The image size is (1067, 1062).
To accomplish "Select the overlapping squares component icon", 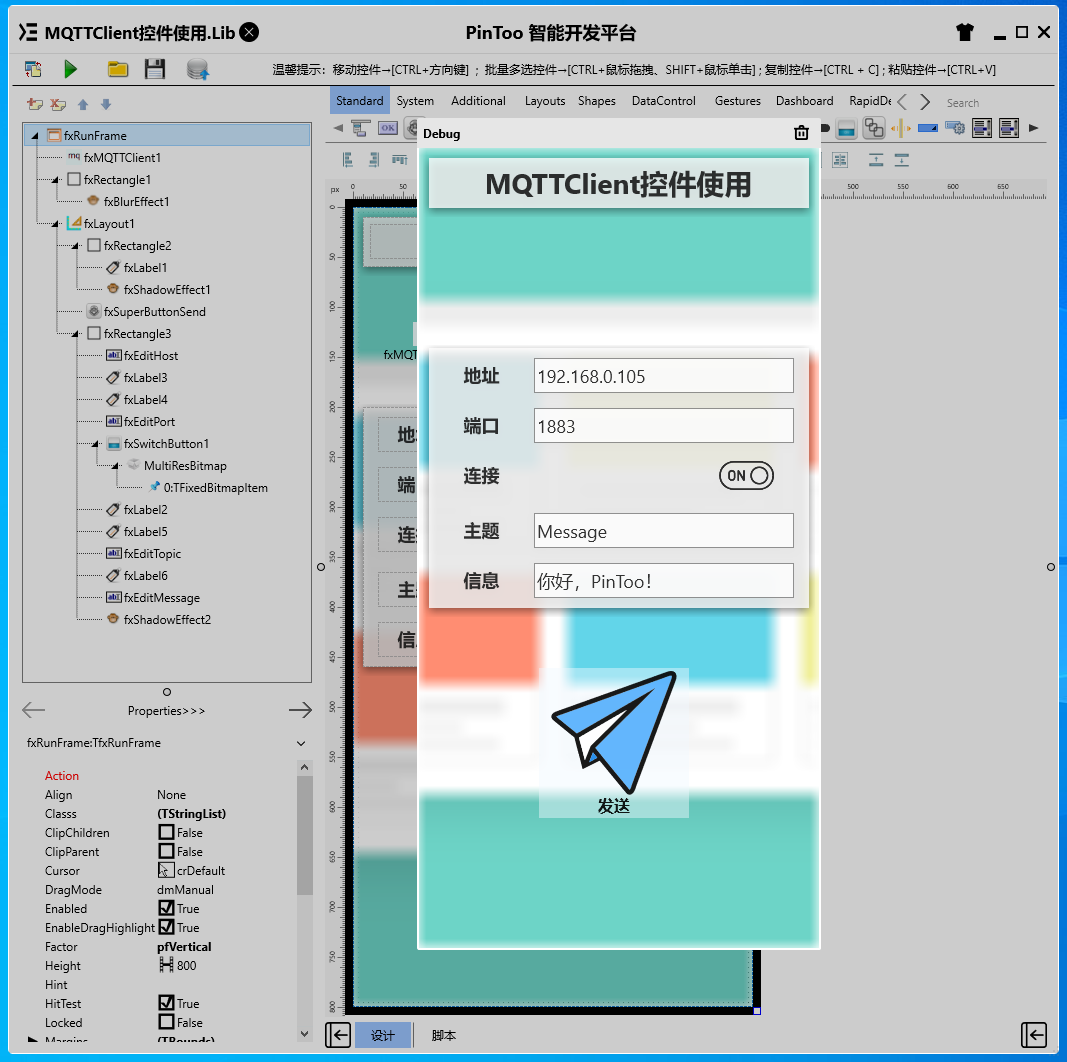I will (x=874, y=128).
